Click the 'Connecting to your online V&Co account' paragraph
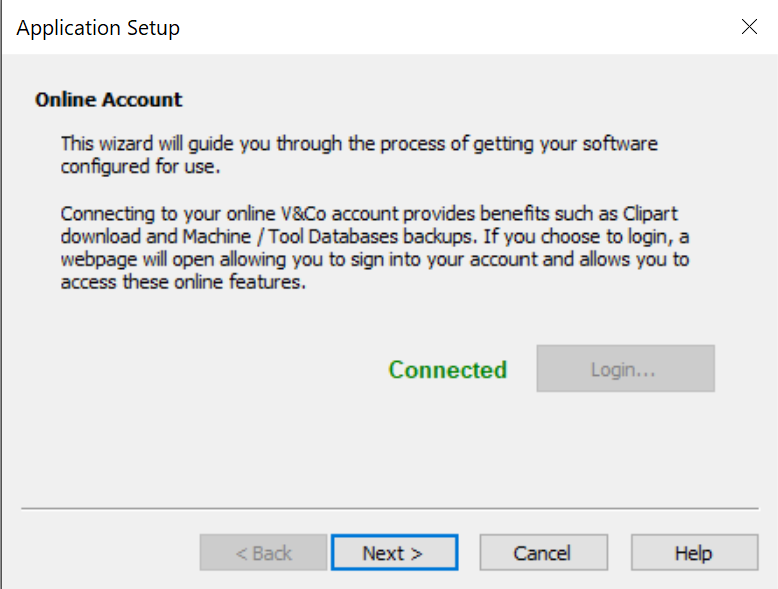Image resolution: width=778 pixels, height=589 pixels. (375, 248)
